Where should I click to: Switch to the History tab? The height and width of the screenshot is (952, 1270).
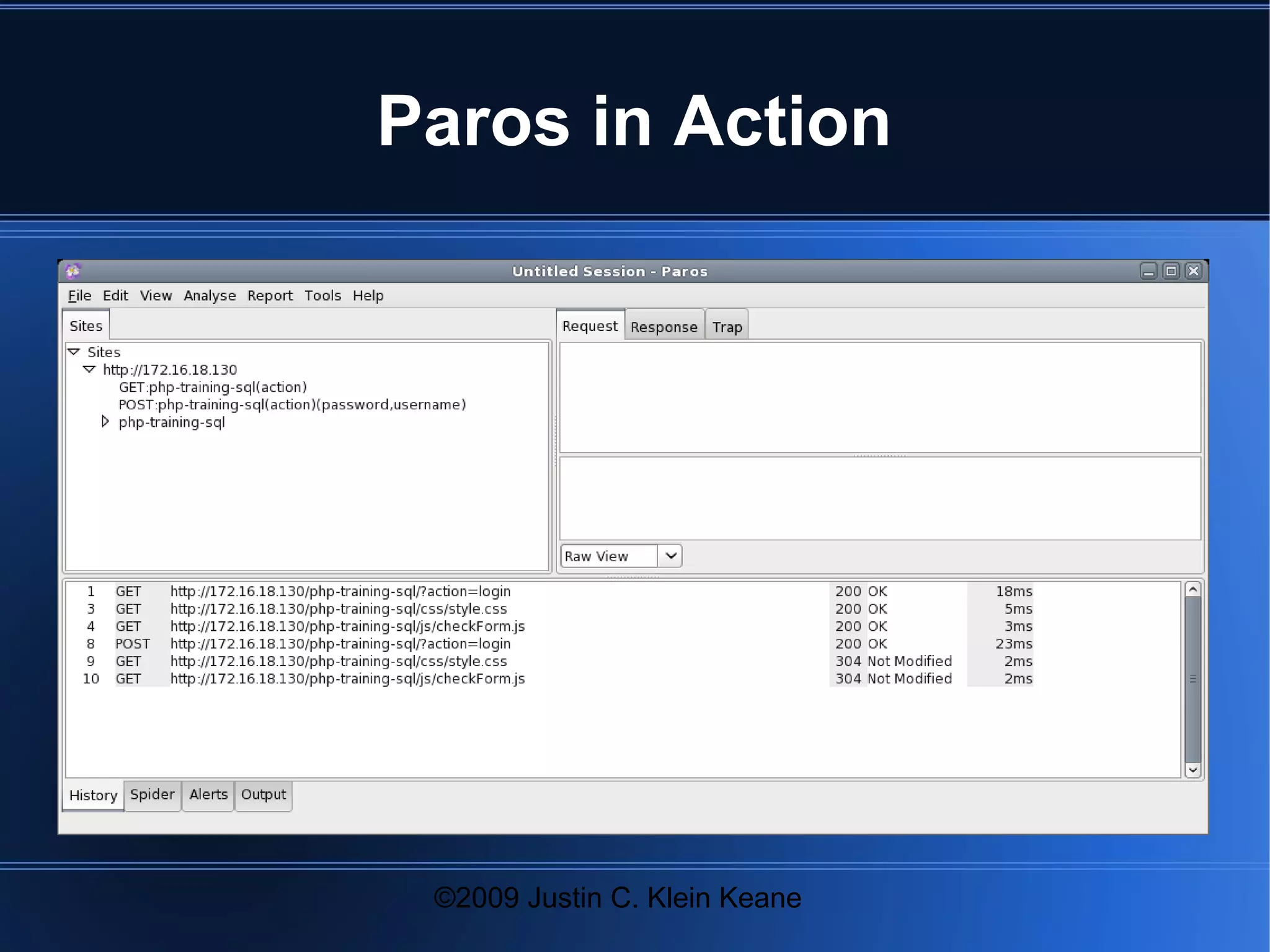pyautogui.click(x=93, y=795)
